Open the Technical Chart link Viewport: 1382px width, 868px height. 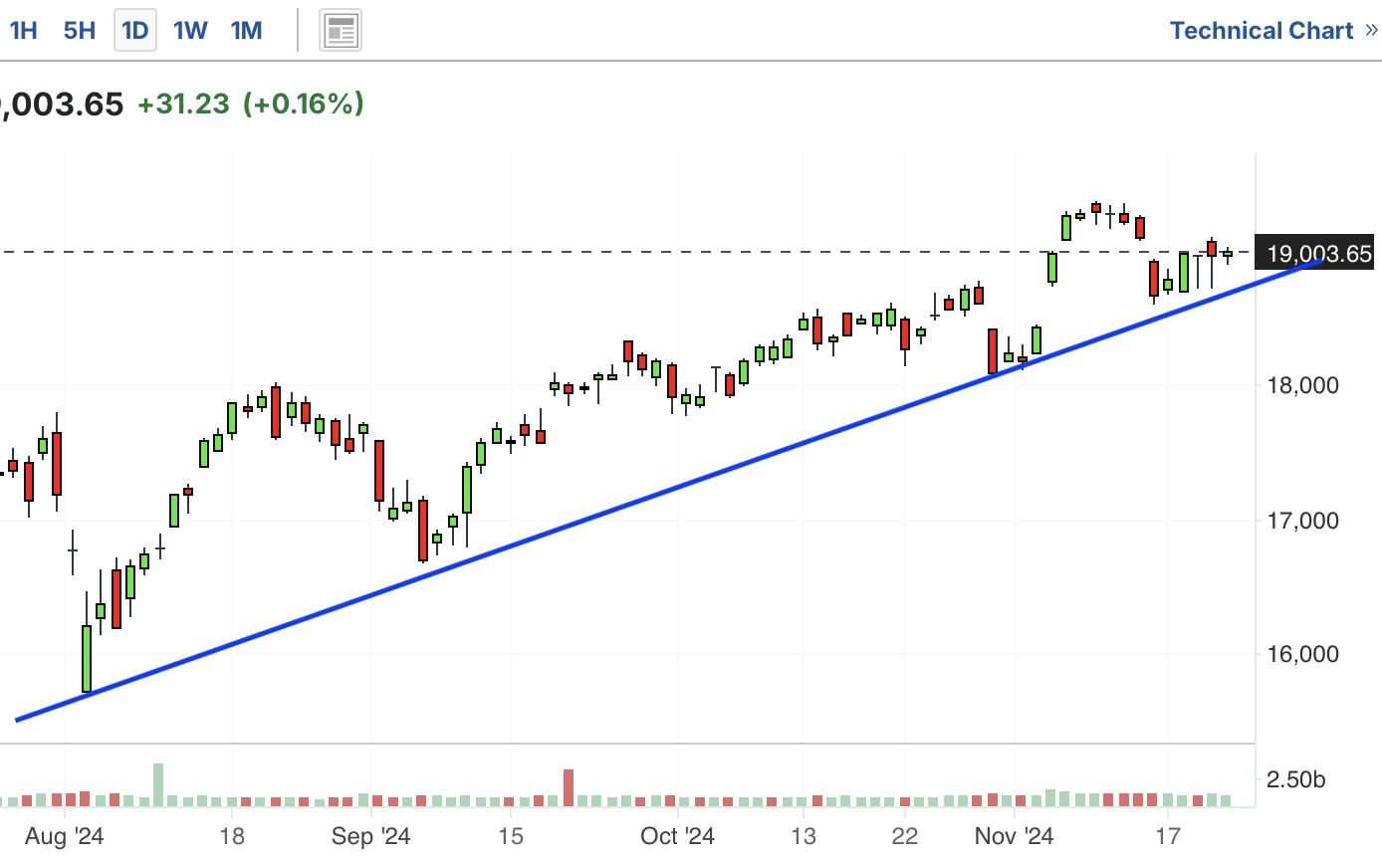pyautogui.click(x=1273, y=31)
